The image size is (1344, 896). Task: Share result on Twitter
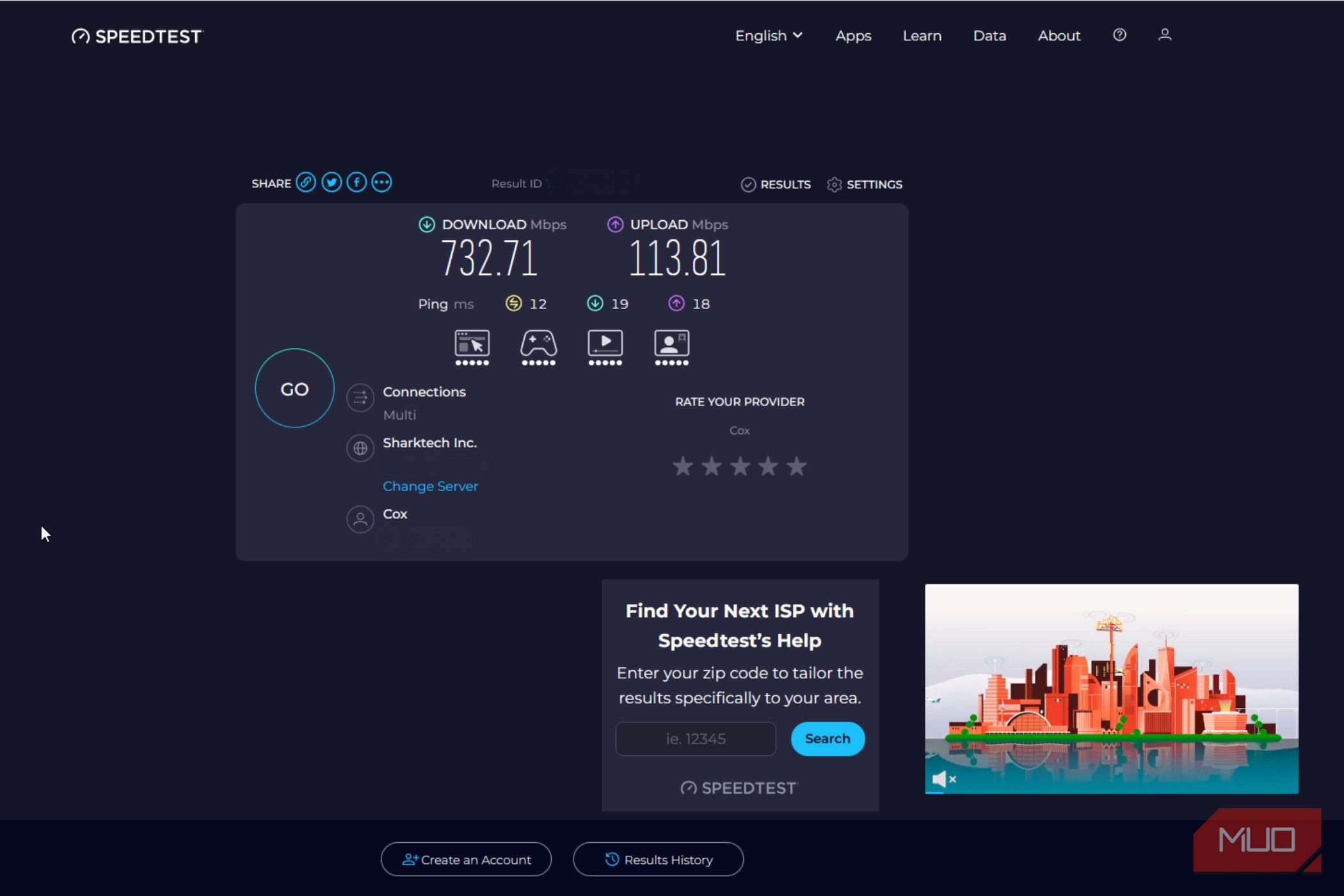[332, 182]
